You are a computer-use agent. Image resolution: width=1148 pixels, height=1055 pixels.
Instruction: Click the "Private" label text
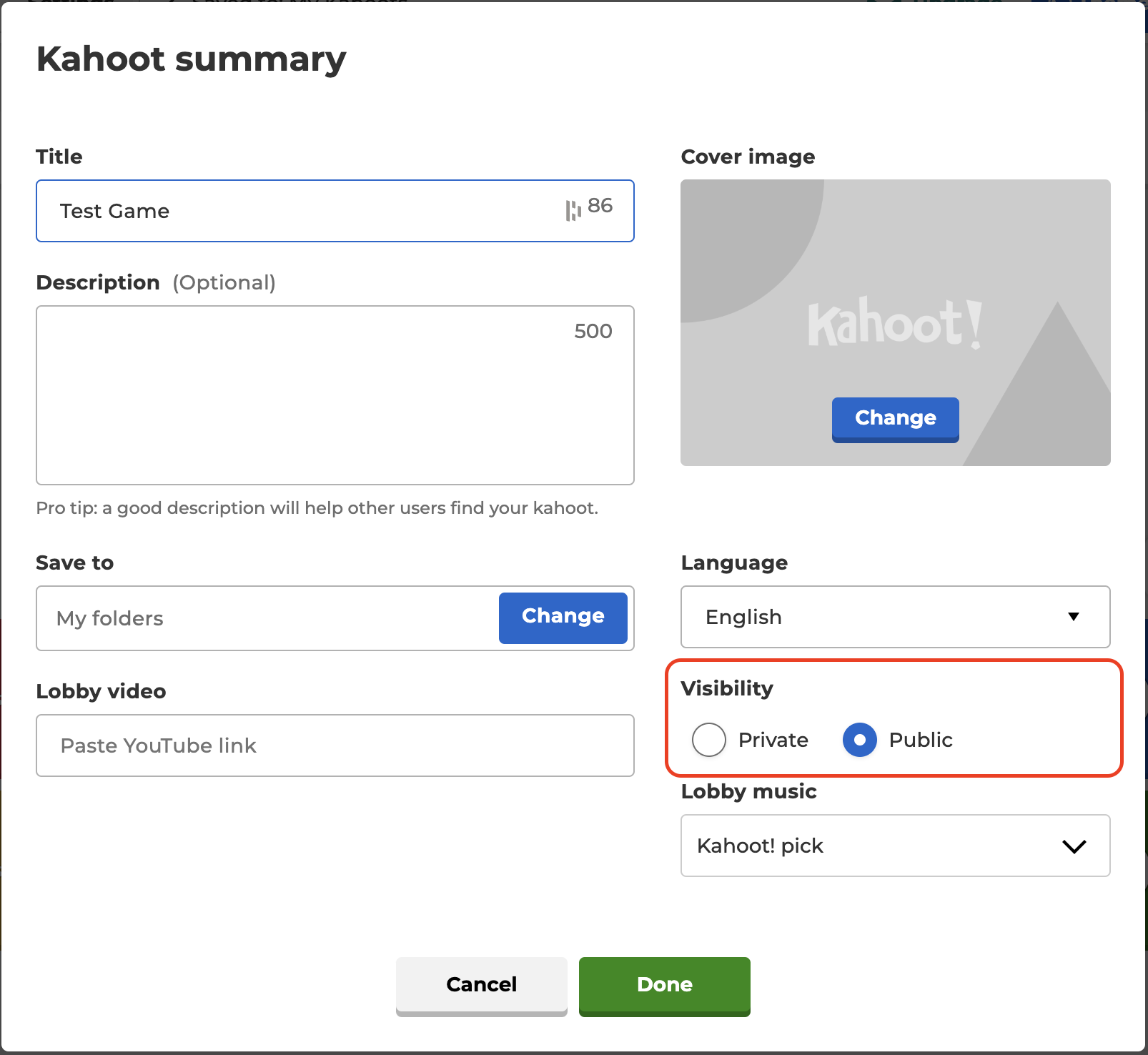click(773, 740)
